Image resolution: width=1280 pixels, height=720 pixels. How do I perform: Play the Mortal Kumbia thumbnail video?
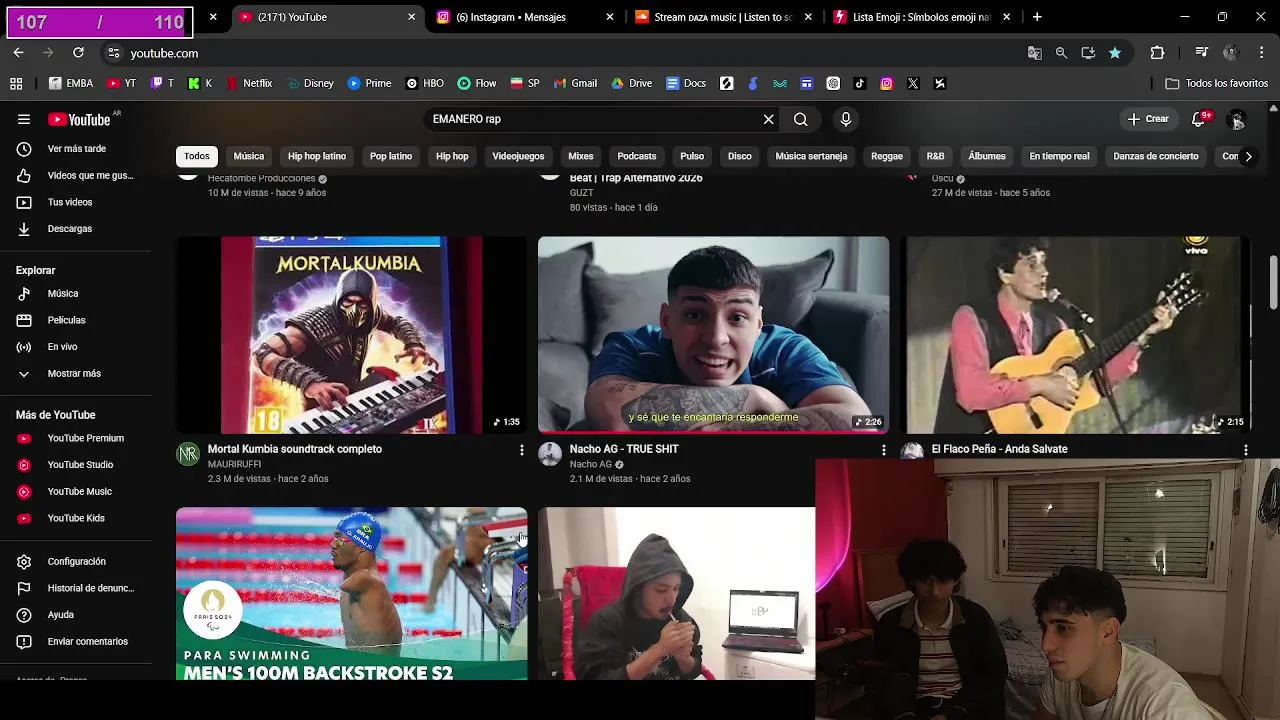pos(351,335)
